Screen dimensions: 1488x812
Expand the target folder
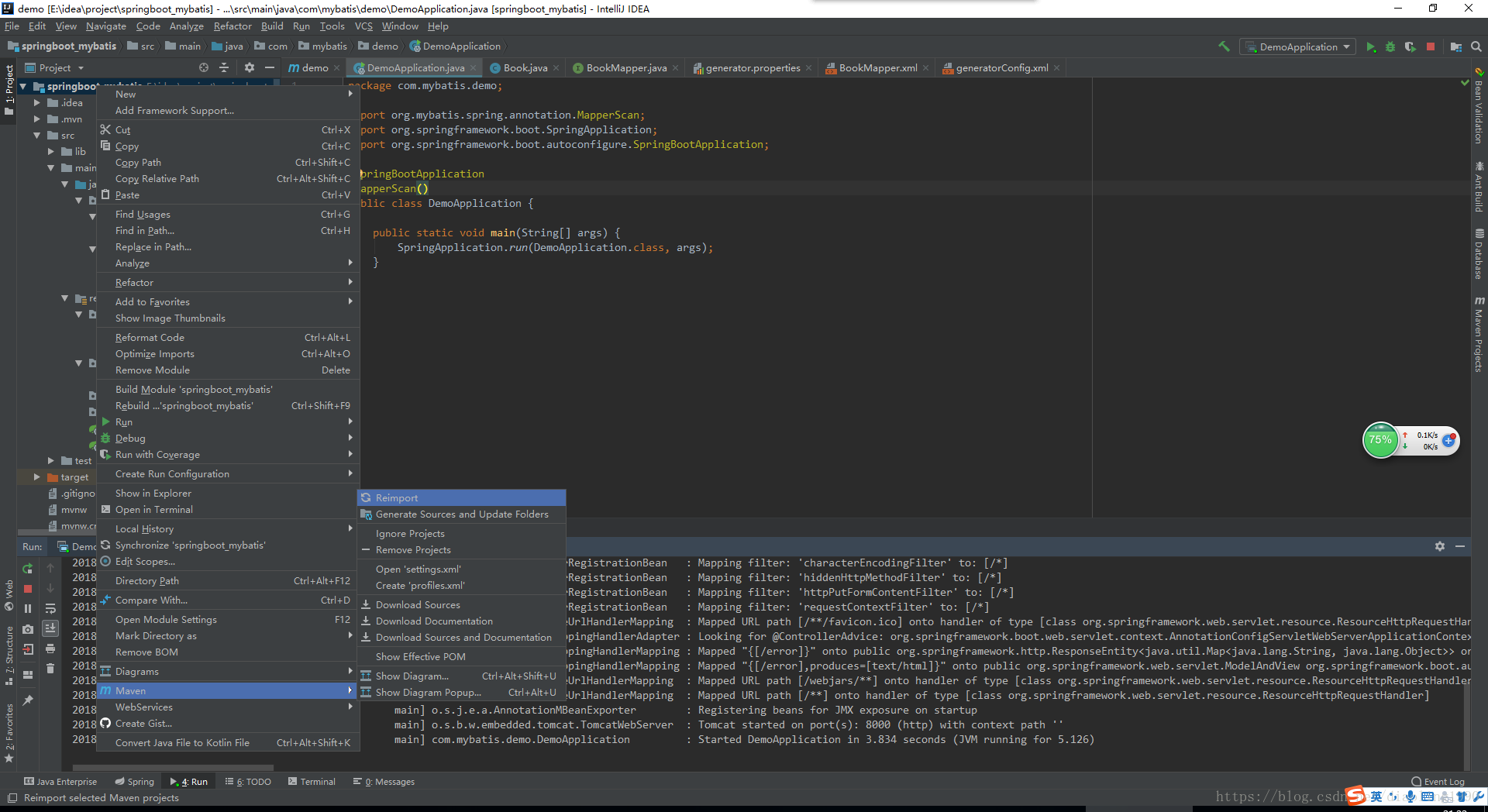[x=36, y=477]
